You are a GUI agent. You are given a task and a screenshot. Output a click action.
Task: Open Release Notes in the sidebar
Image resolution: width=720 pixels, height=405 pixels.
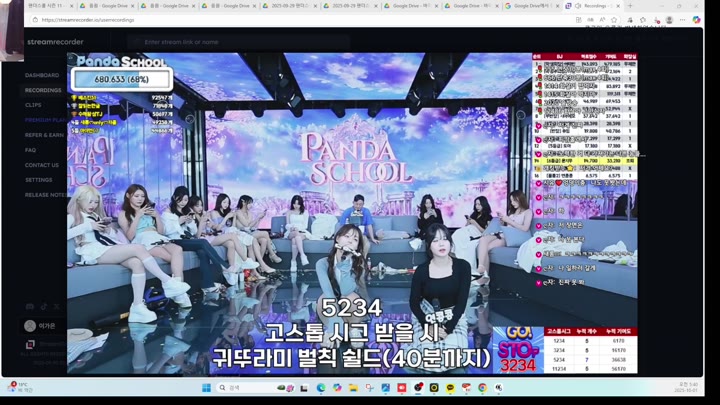45,195
